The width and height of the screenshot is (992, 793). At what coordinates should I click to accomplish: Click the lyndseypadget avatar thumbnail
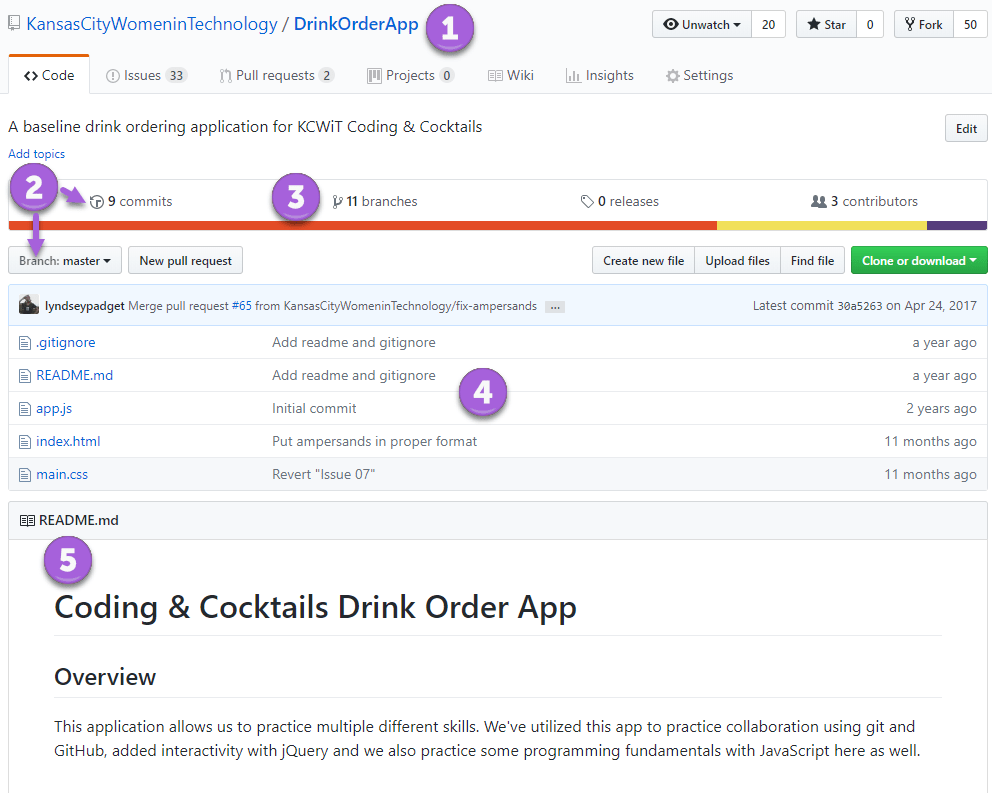tap(29, 305)
